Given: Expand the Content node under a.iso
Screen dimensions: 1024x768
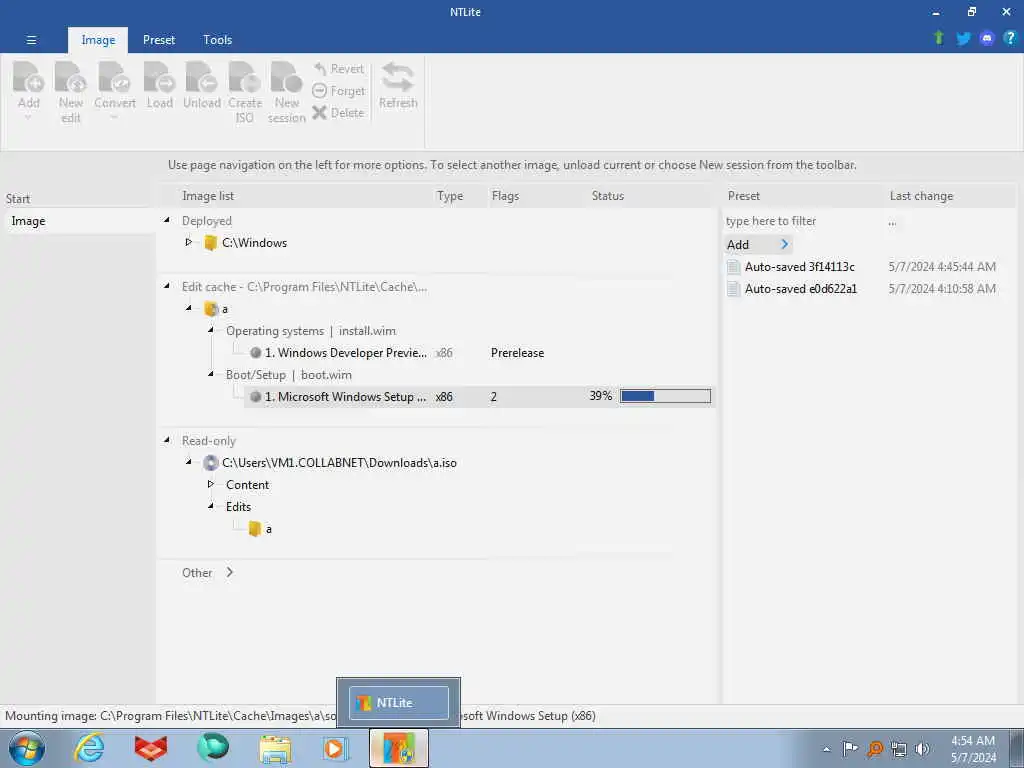Looking at the screenshot, I should coord(210,484).
